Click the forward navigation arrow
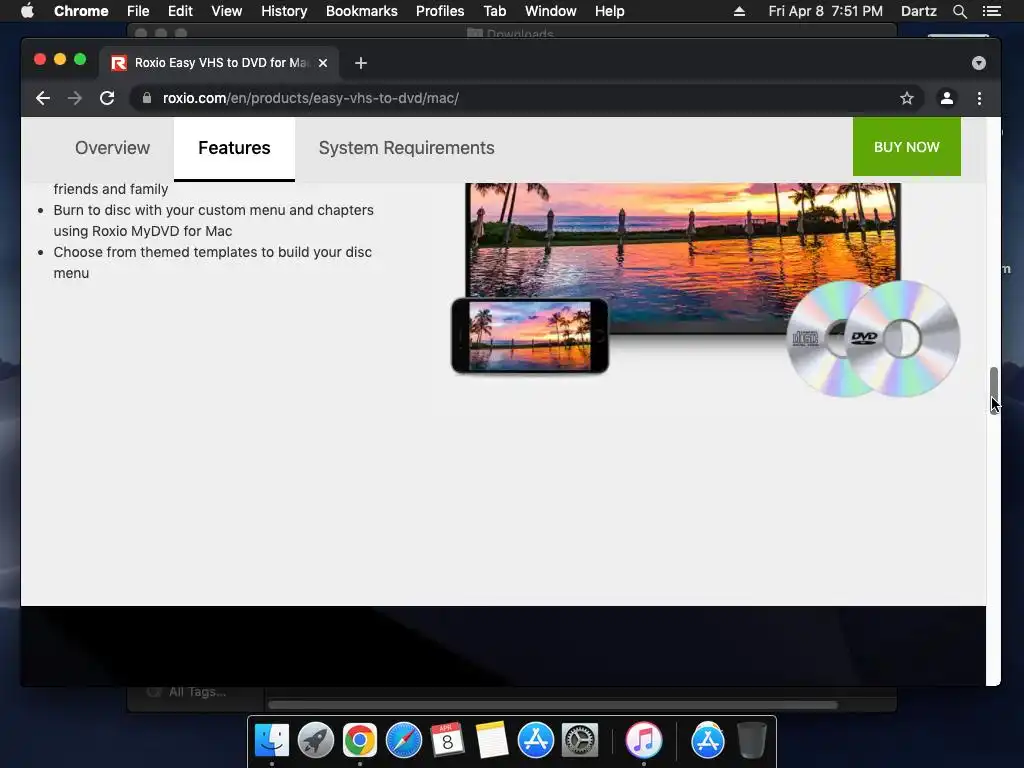Image resolution: width=1024 pixels, height=768 pixels. pos(75,98)
